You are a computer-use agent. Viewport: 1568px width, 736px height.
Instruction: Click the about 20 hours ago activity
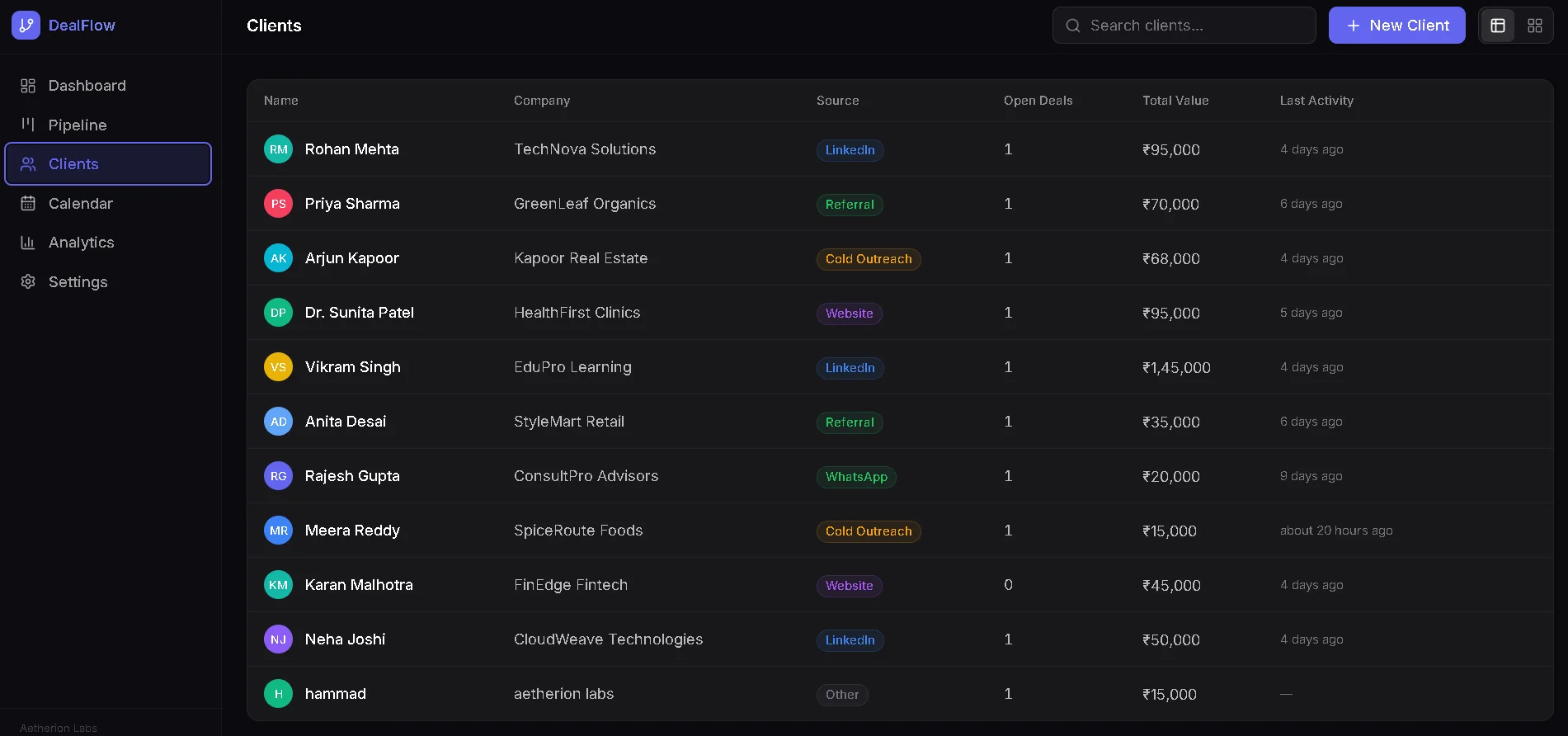[1336, 531]
